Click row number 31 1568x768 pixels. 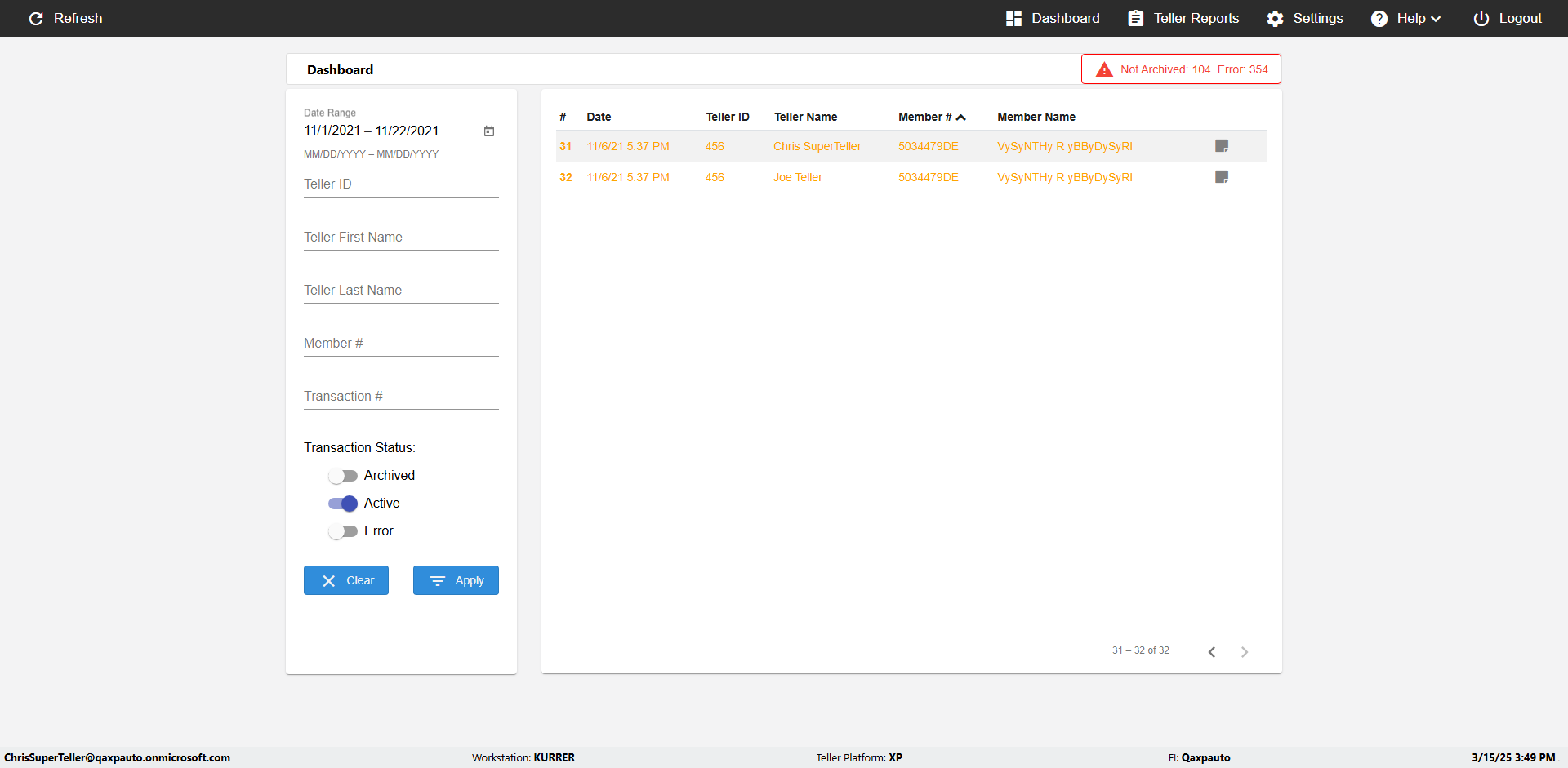pyautogui.click(x=565, y=146)
